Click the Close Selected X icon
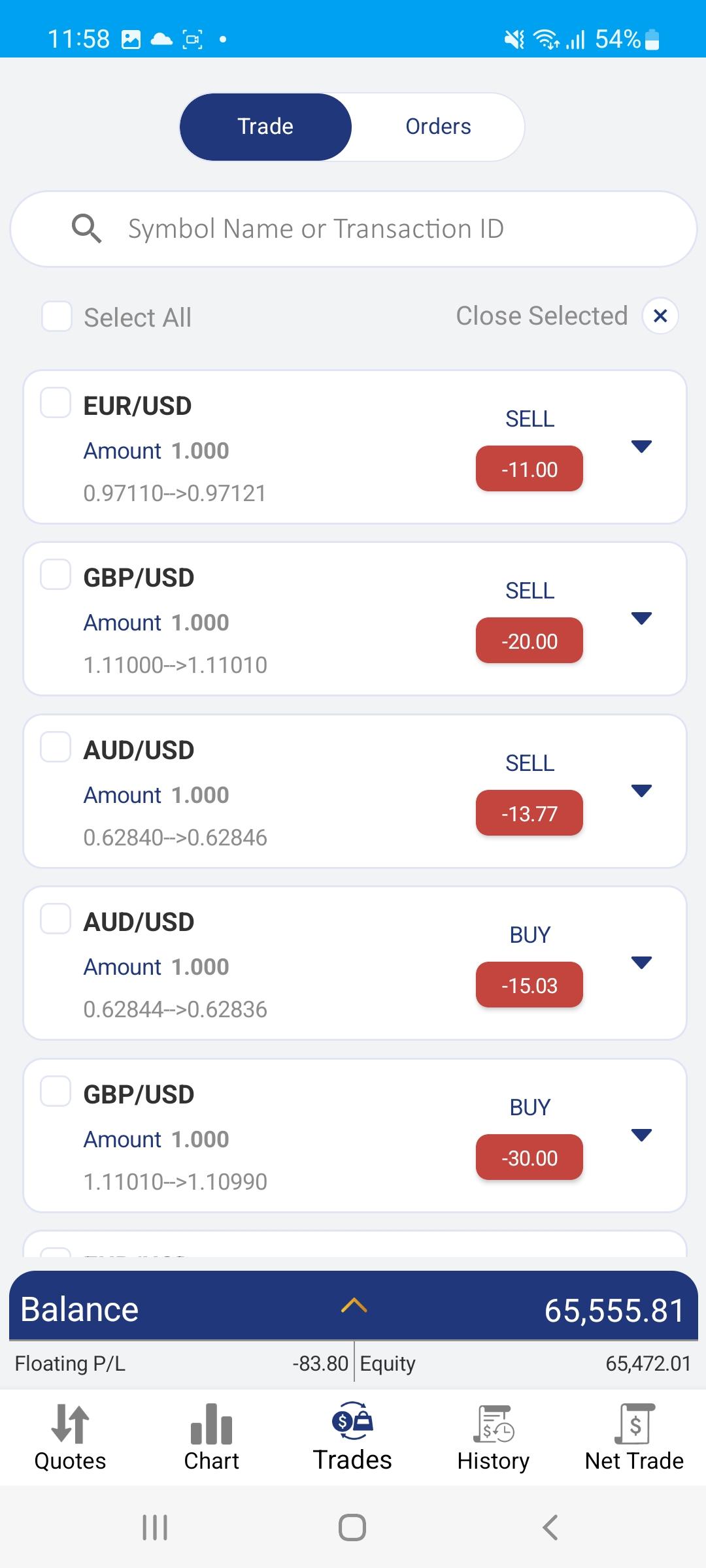The image size is (706, 1568). coord(660,316)
